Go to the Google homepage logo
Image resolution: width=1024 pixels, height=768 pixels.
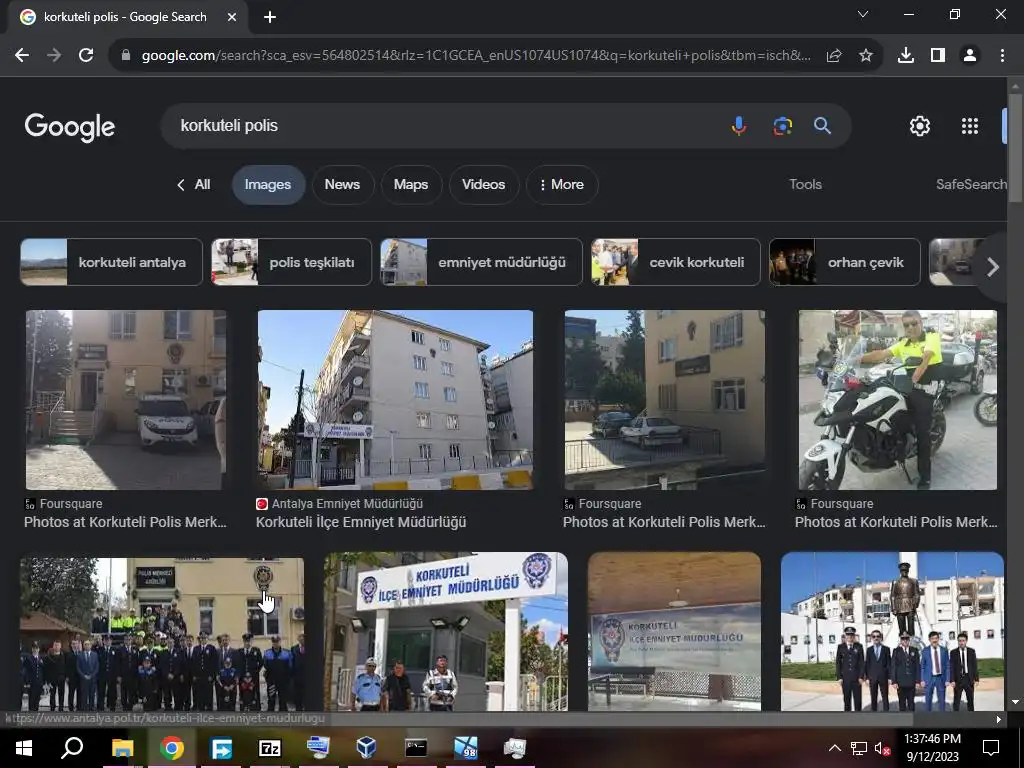[70, 127]
